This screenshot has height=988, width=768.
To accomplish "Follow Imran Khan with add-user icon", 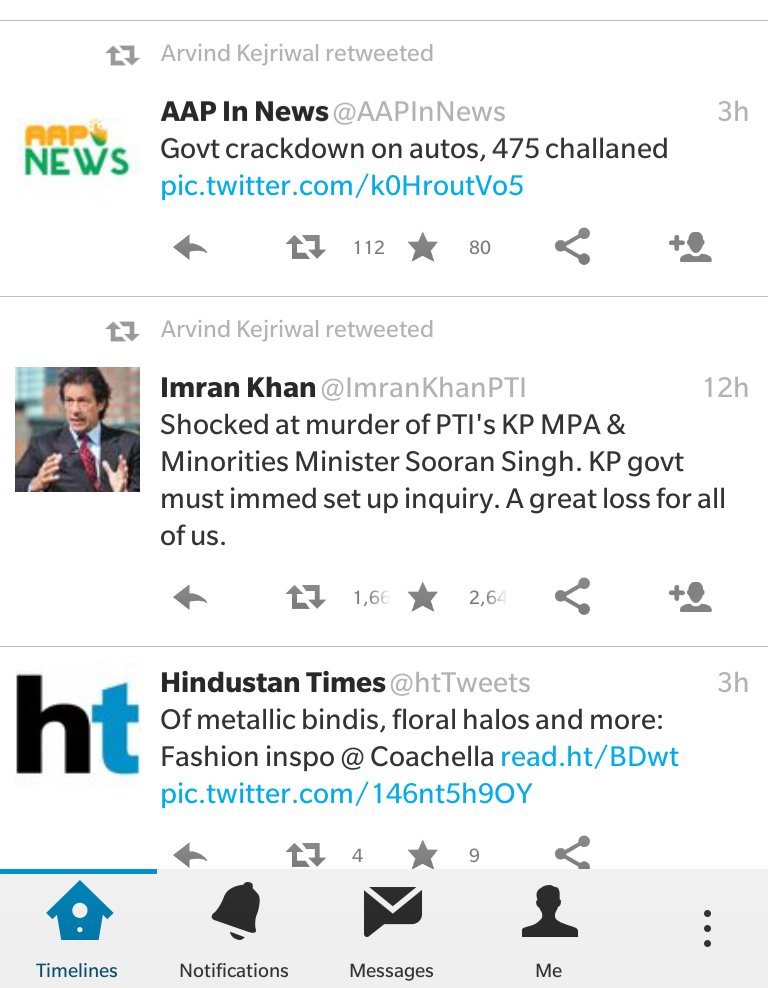I will [690, 597].
